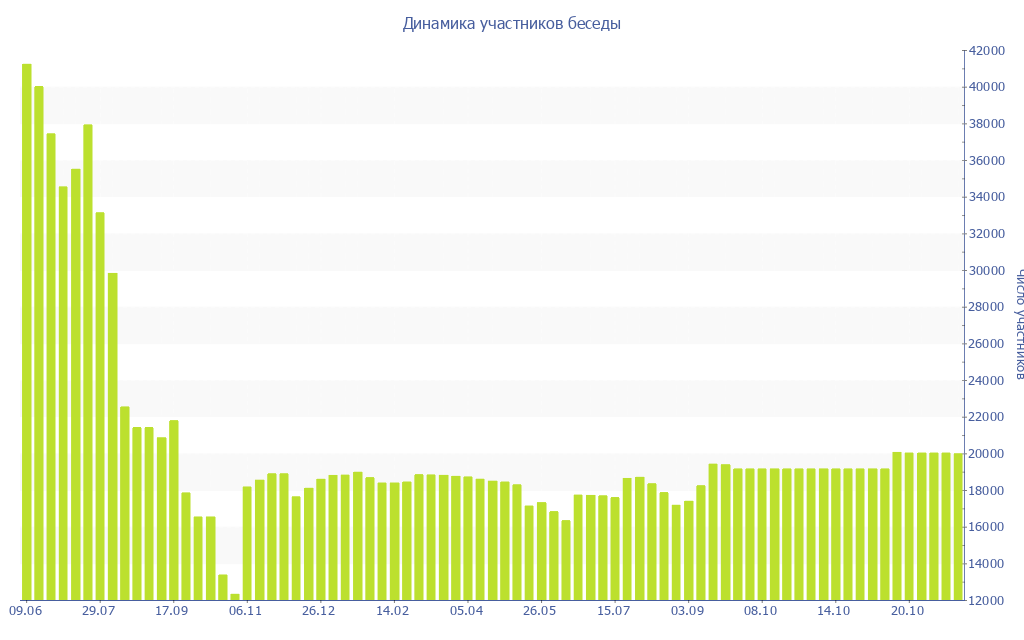The width and height of the screenshot is (1024, 640).
Task: Click the last bar on the right
Action: click(x=958, y=526)
